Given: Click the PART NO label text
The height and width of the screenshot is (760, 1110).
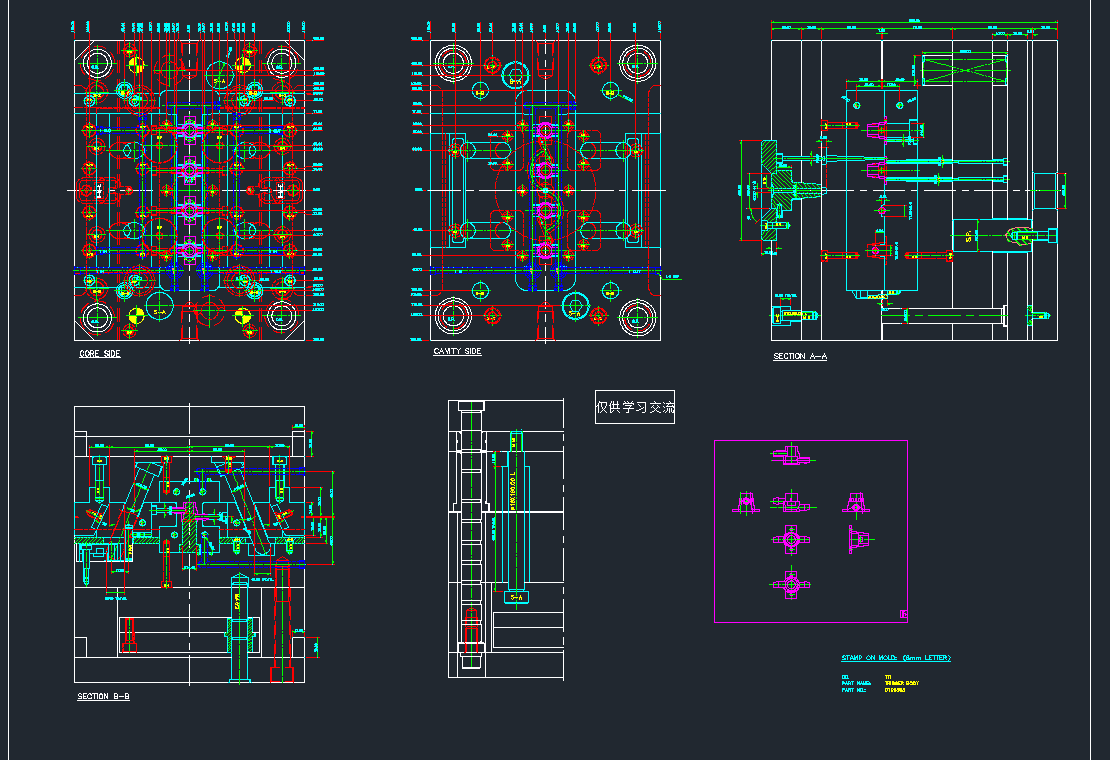Looking at the screenshot, I should [x=856, y=690].
